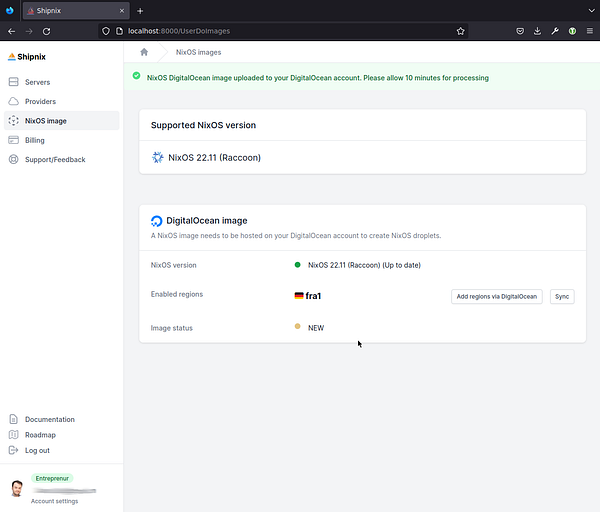Click the Roadmap map icon
600x512 pixels.
click(13, 435)
